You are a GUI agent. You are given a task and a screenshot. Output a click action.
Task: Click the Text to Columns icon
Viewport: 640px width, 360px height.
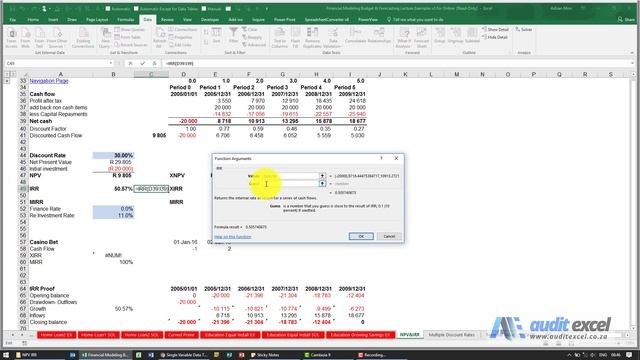click(280, 38)
